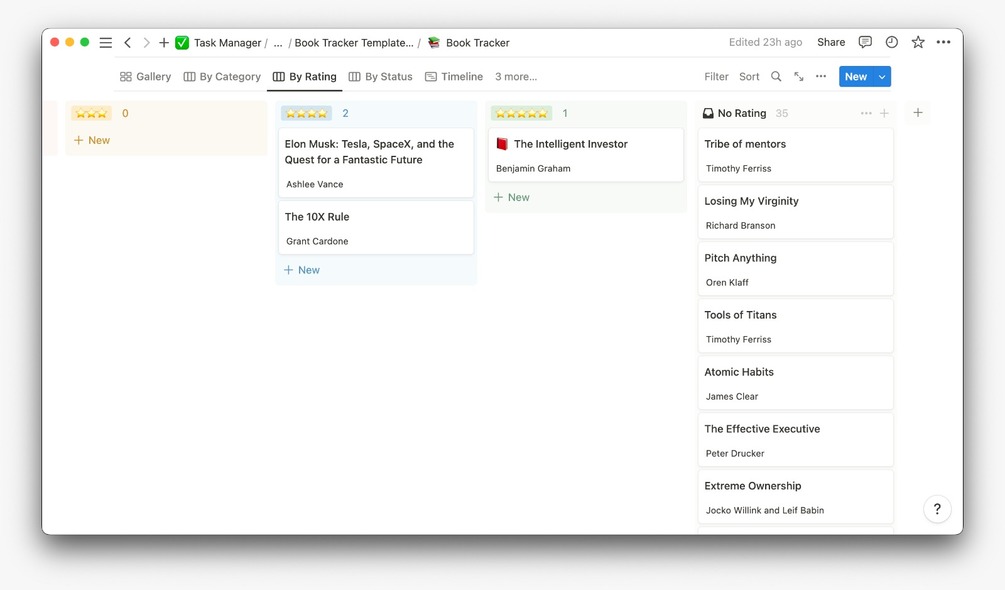
Task: Add a card with No Rating plus
Action: click(885, 113)
